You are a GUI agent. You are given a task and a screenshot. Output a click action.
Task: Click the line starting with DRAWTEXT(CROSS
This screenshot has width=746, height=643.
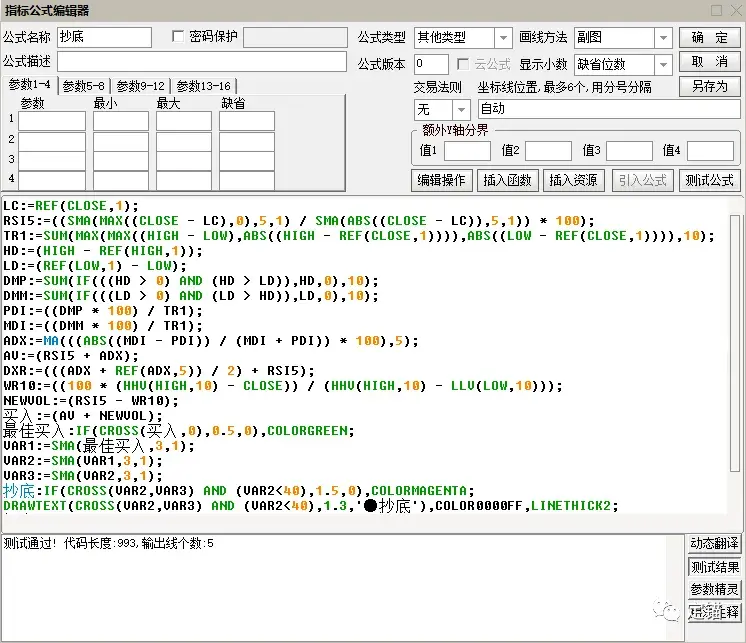311,506
